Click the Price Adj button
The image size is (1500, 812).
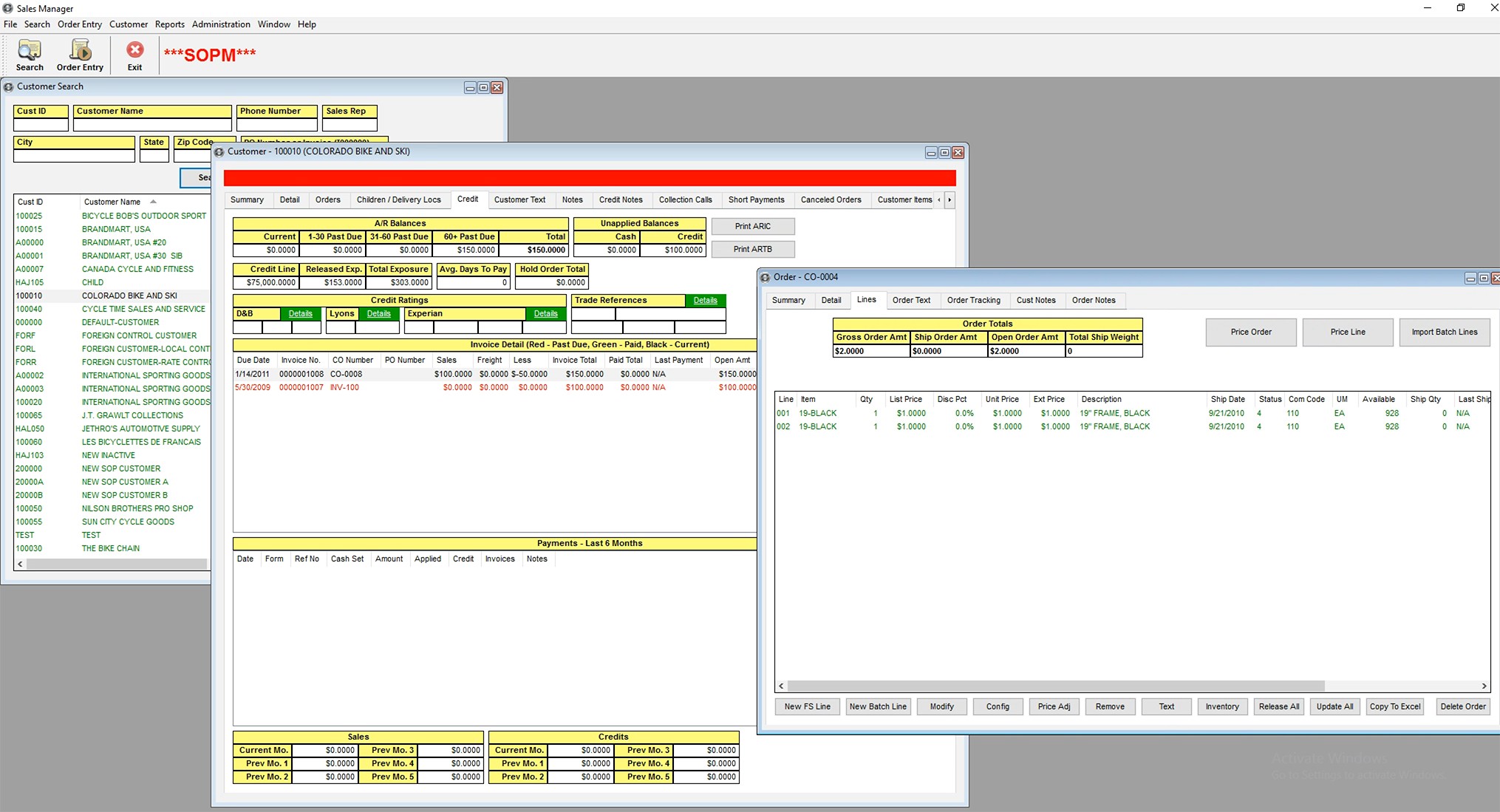click(x=1054, y=707)
